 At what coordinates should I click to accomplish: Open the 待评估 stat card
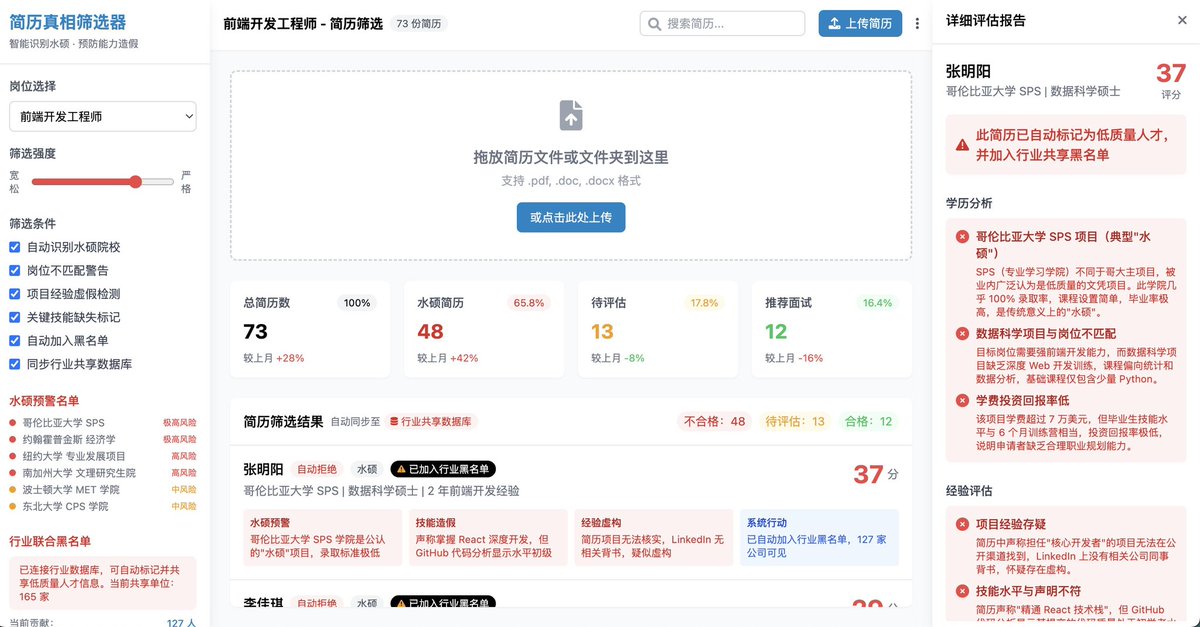click(x=658, y=329)
